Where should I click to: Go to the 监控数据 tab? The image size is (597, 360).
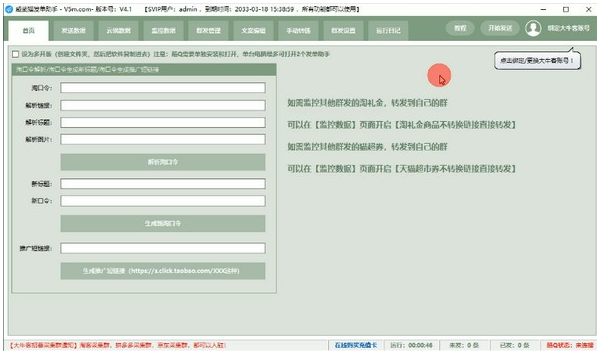tap(163, 30)
